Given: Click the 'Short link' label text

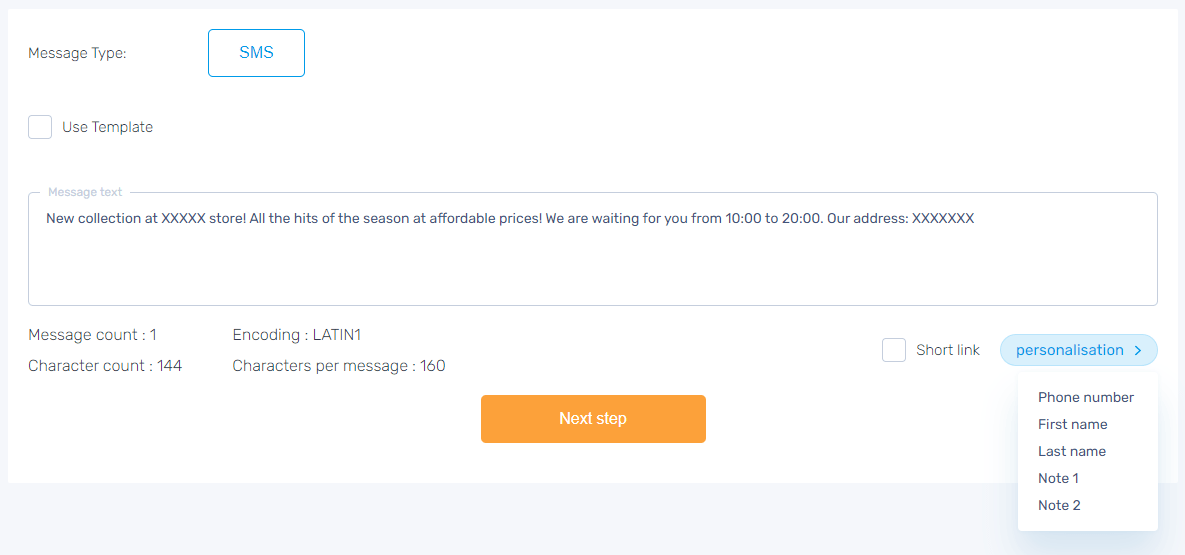Looking at the screenshot, I should click(948, 350).
